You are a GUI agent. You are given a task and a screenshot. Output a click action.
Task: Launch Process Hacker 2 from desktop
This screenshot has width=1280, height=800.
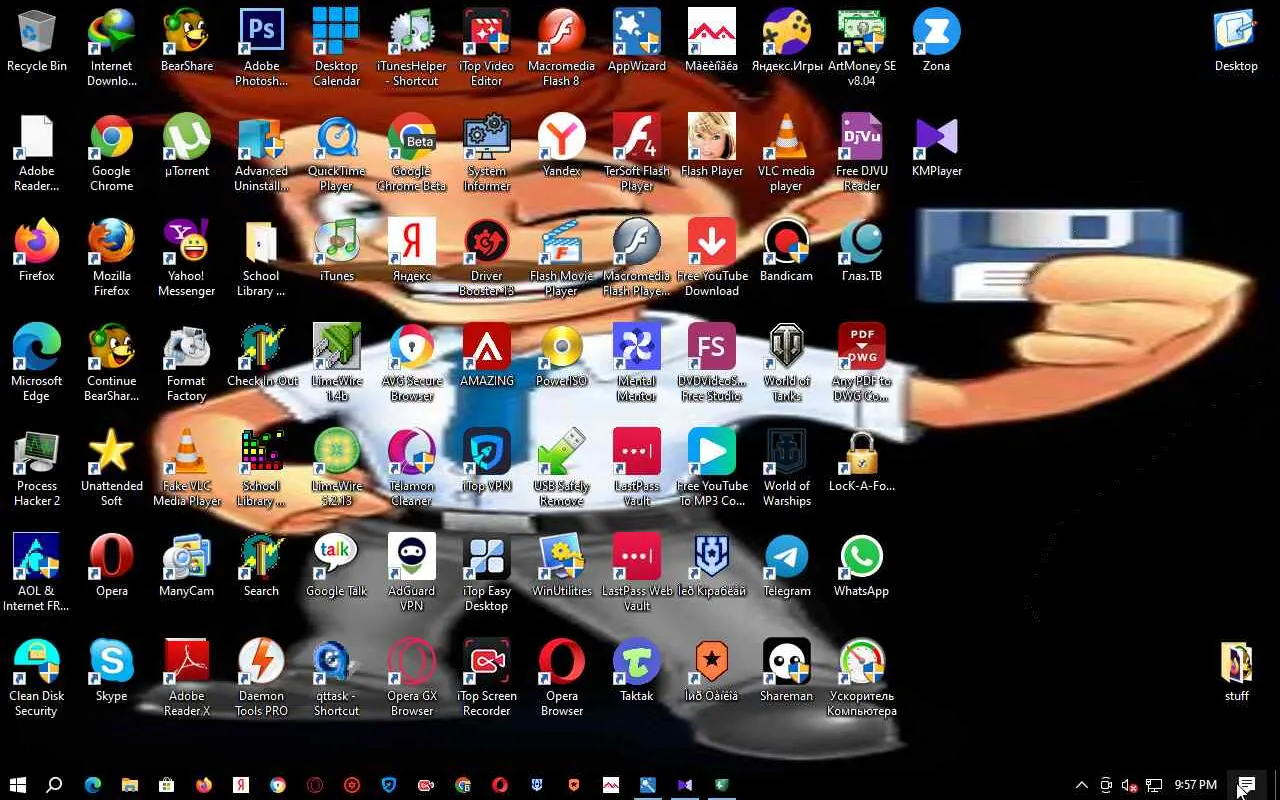click(37, 468)
